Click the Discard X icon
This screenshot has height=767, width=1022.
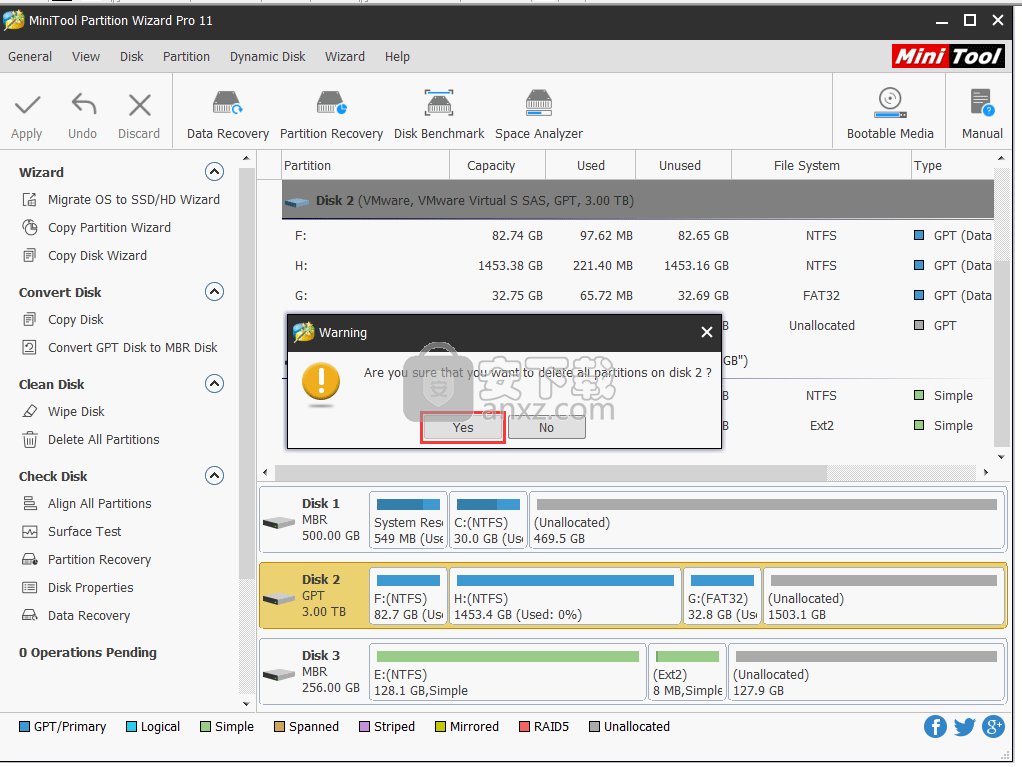pos(139,105)
